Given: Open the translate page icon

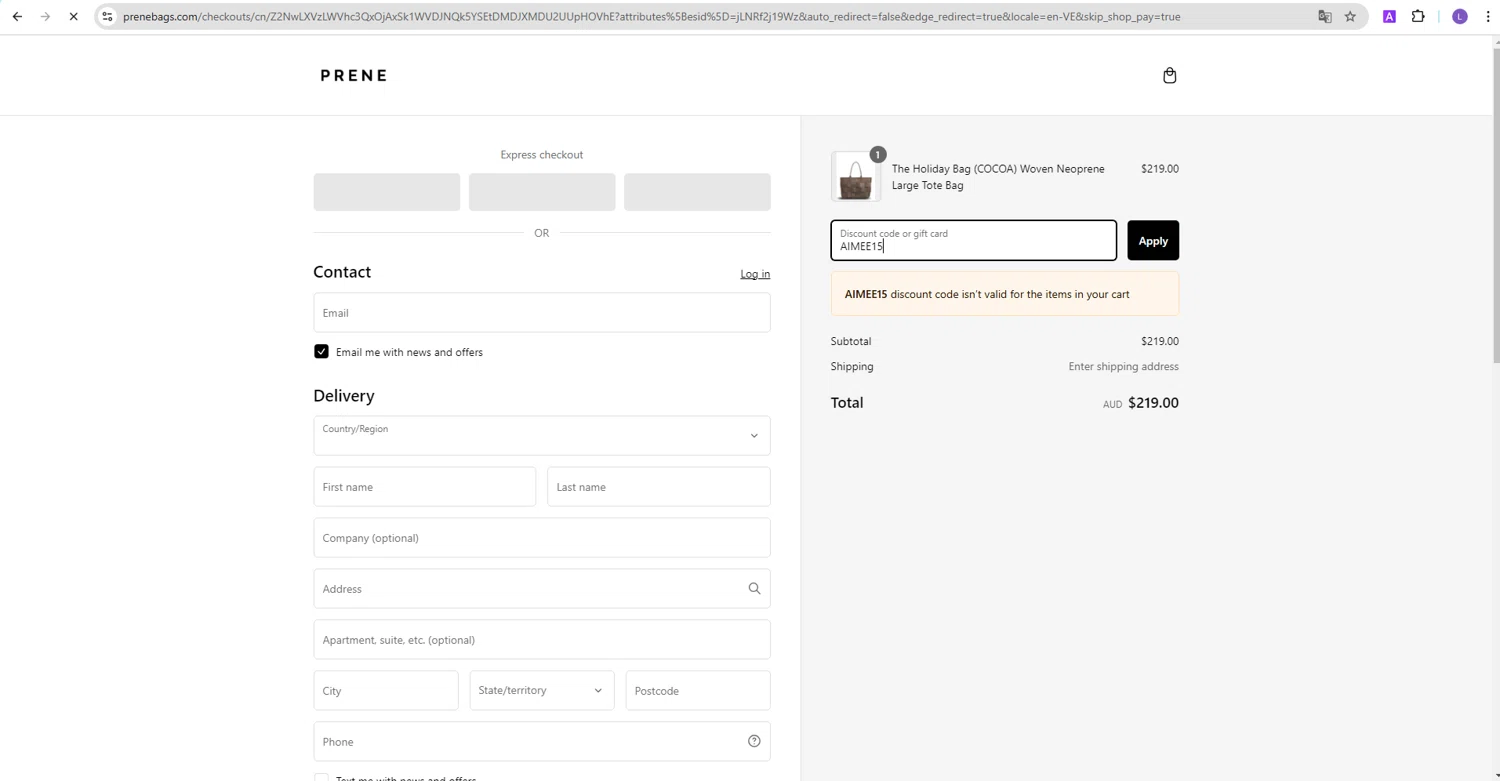Looking at the screenshot, I should (1325, 17).
